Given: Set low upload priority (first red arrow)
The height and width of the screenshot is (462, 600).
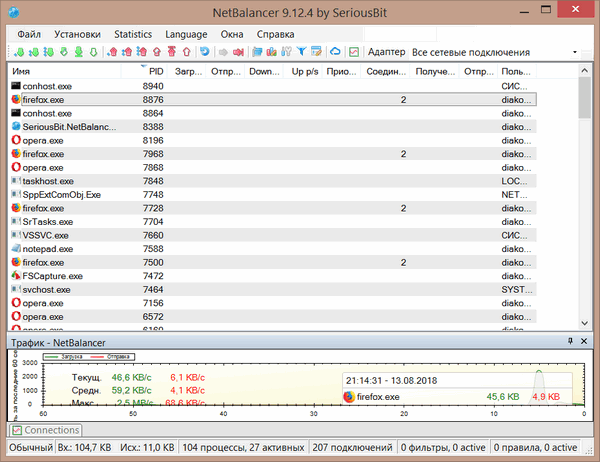Looking at the screenshot, I should [x=112, y=52].
